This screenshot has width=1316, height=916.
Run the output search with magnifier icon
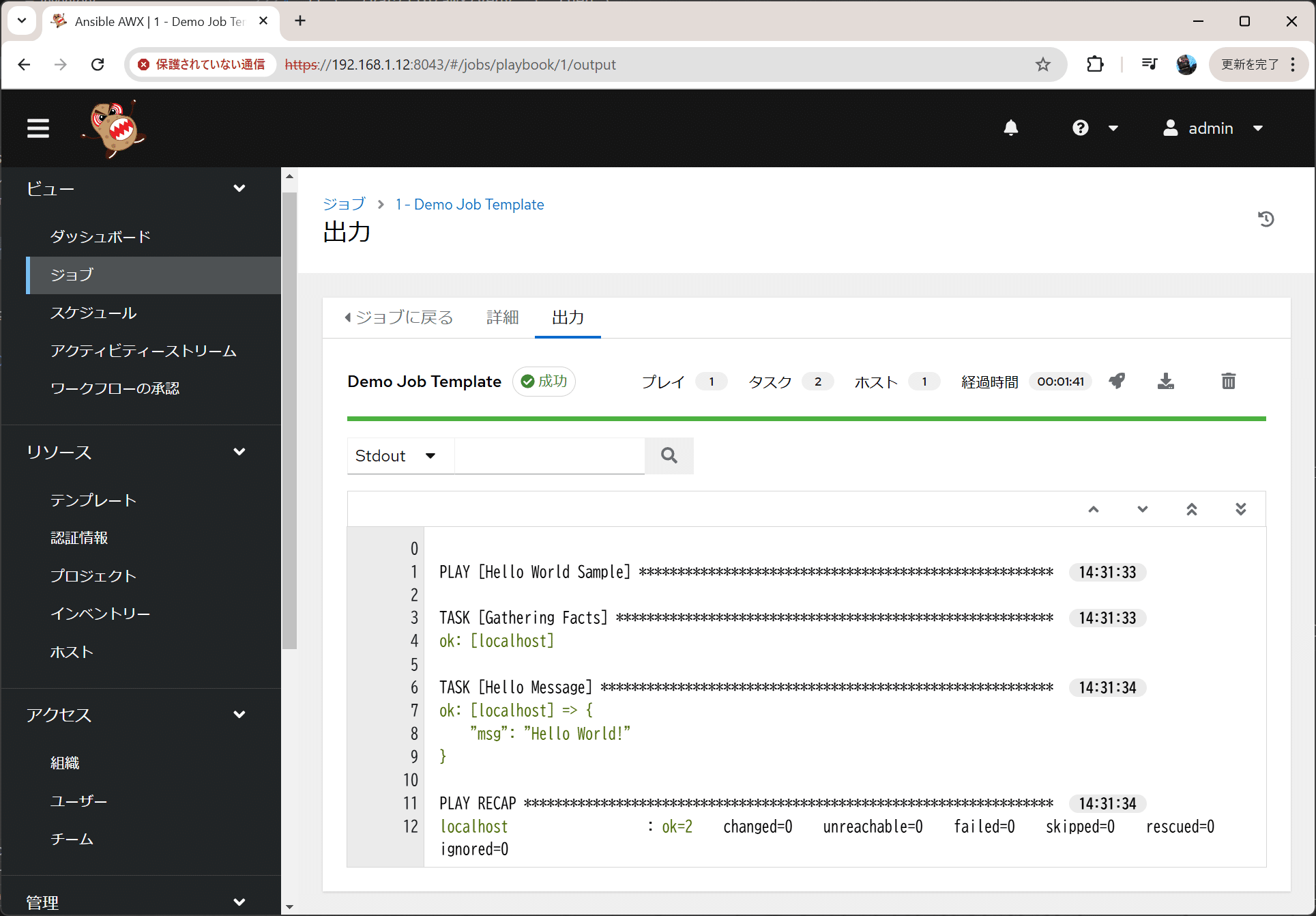[669, 455]
